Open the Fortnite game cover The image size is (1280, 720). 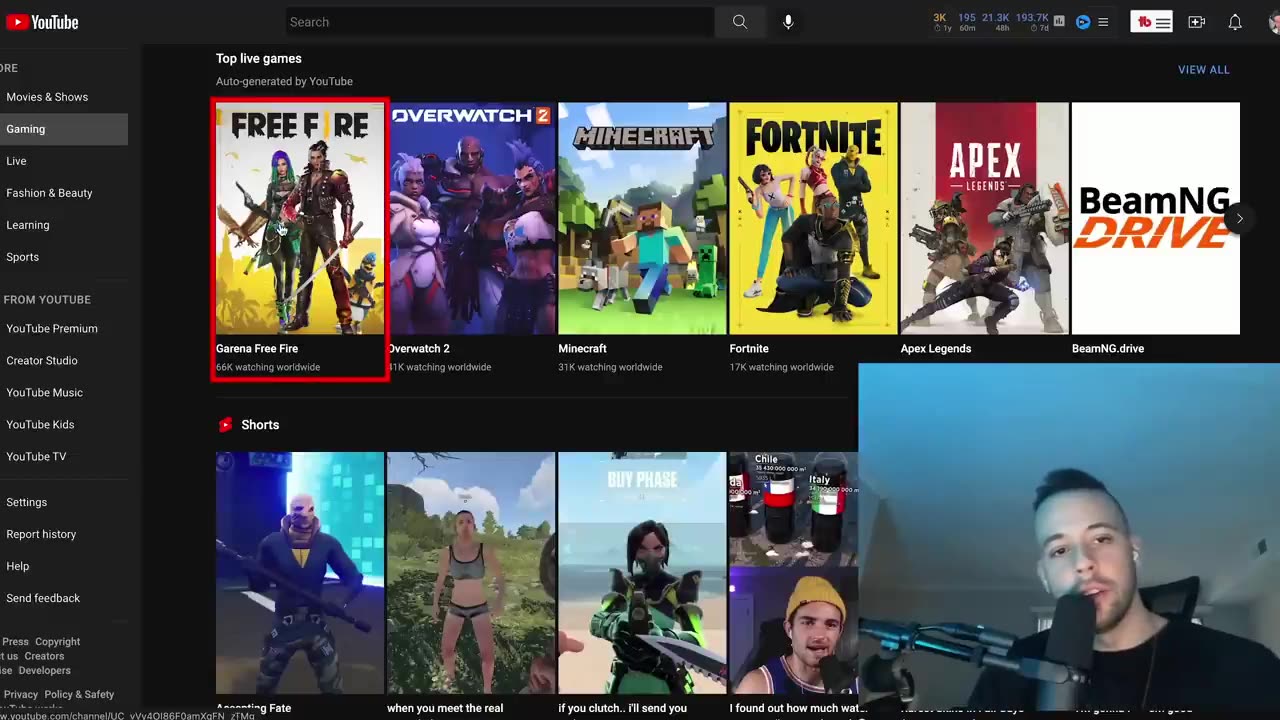(813, 218)
